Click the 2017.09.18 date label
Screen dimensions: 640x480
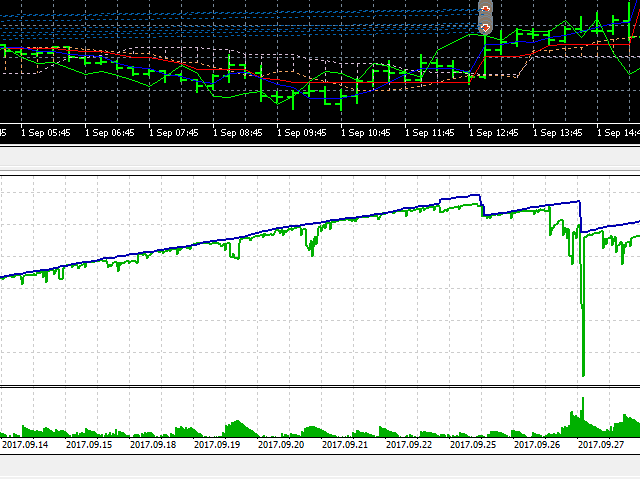point(154,445)
